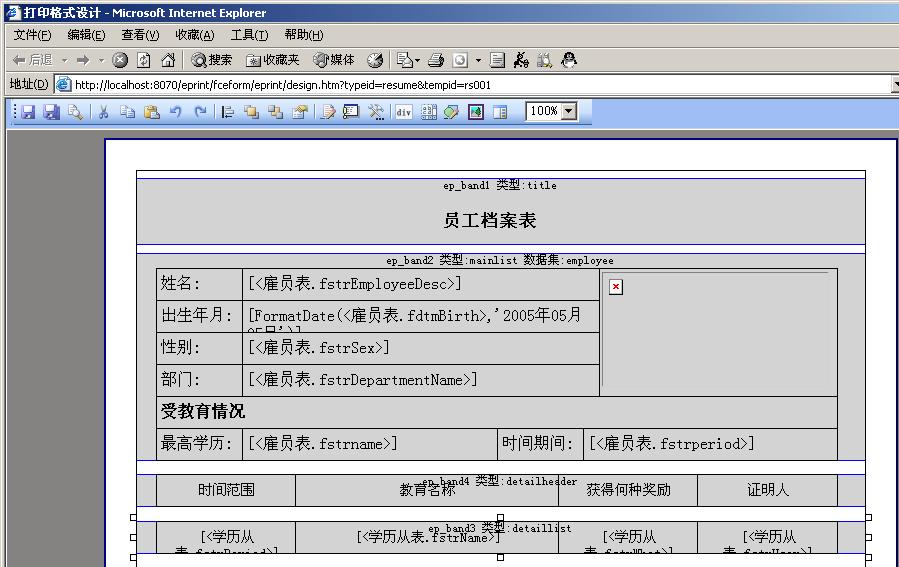Click the 100% zoom value field
This screenshot has height=567, width=899.
544,111
